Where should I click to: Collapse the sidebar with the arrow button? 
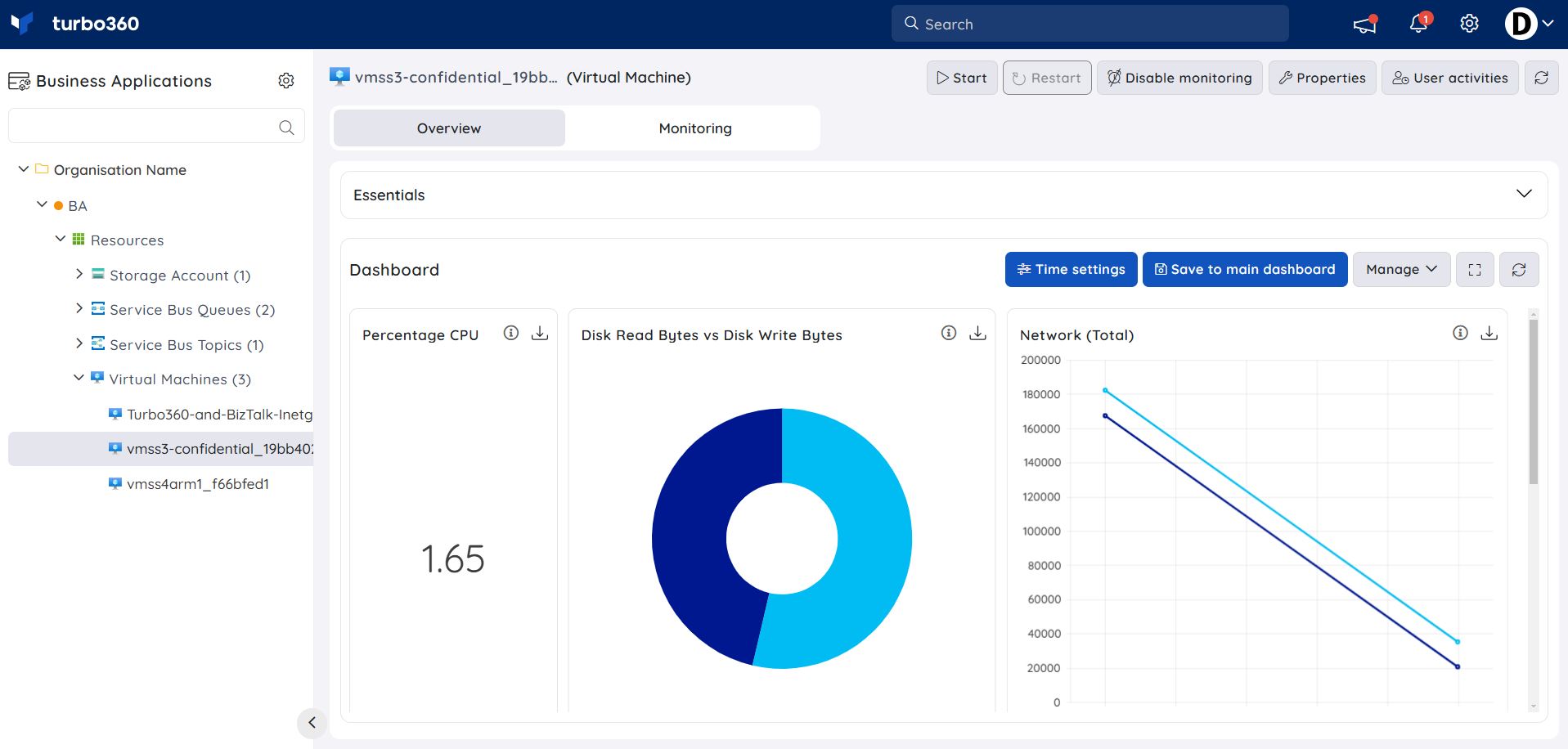[x=312, y=723]
